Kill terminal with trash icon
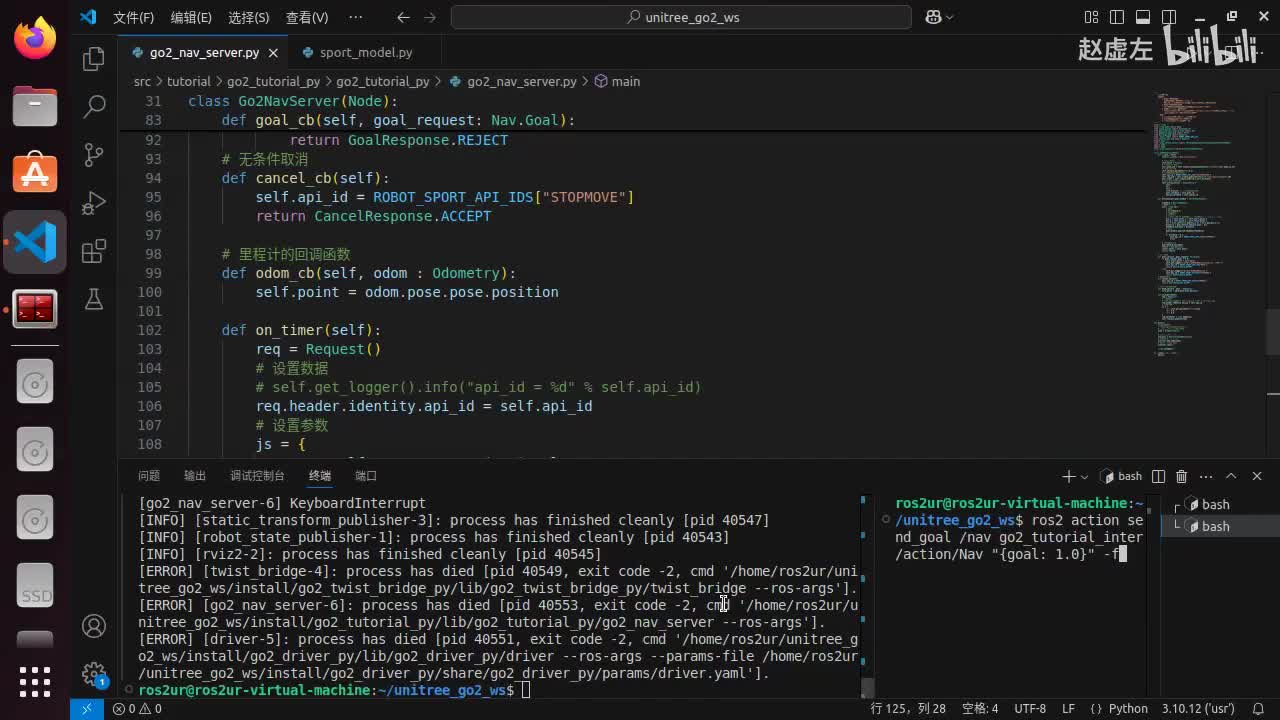Screen dimensions: 1280x720 pyautogui.click(x=1181, y=476)
